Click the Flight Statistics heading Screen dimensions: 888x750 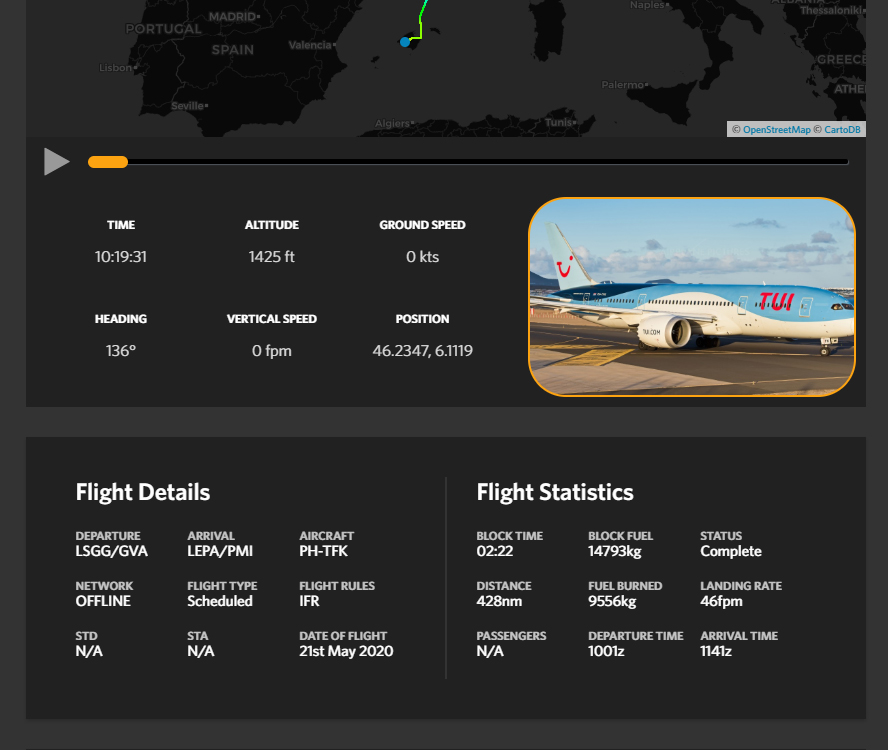(555, 492)
